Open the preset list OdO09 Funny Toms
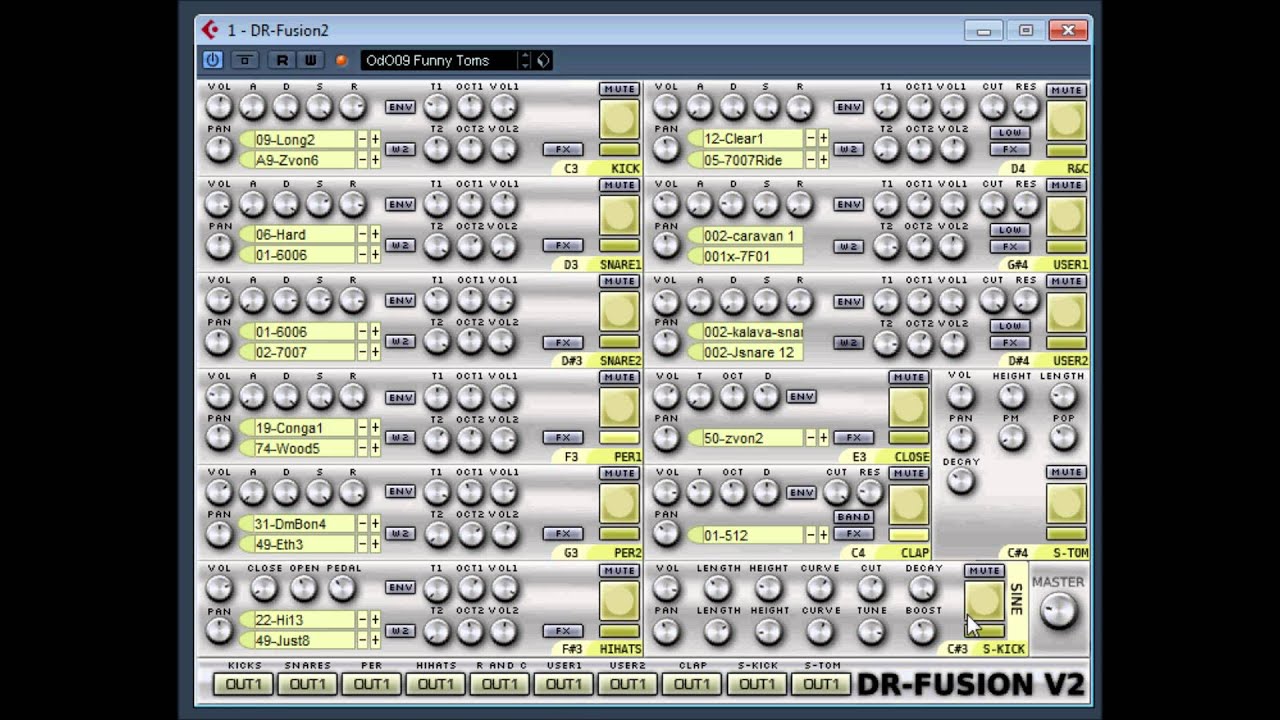 (x=439, y=60)
